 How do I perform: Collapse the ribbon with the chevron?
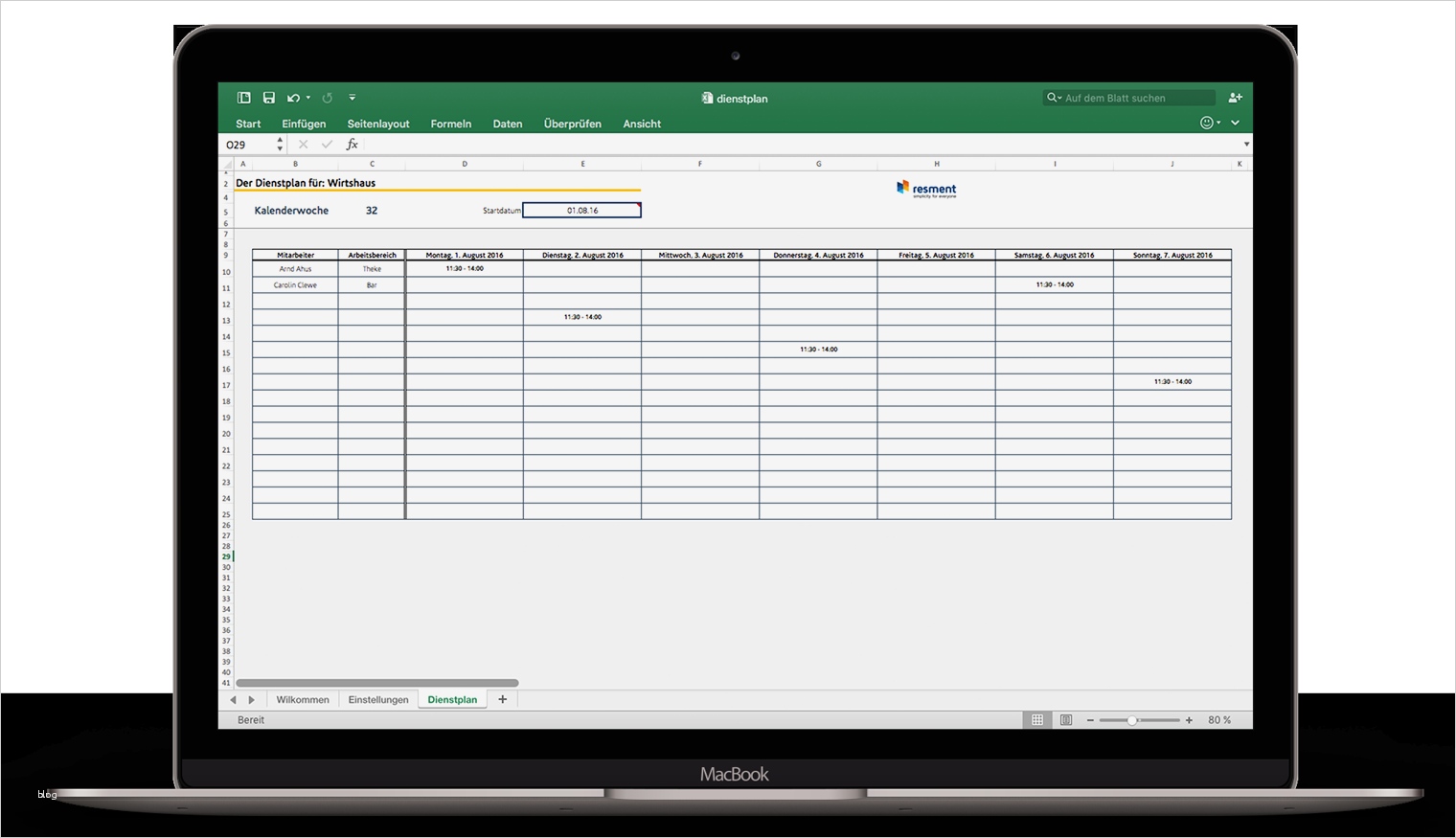point(1235,123)
